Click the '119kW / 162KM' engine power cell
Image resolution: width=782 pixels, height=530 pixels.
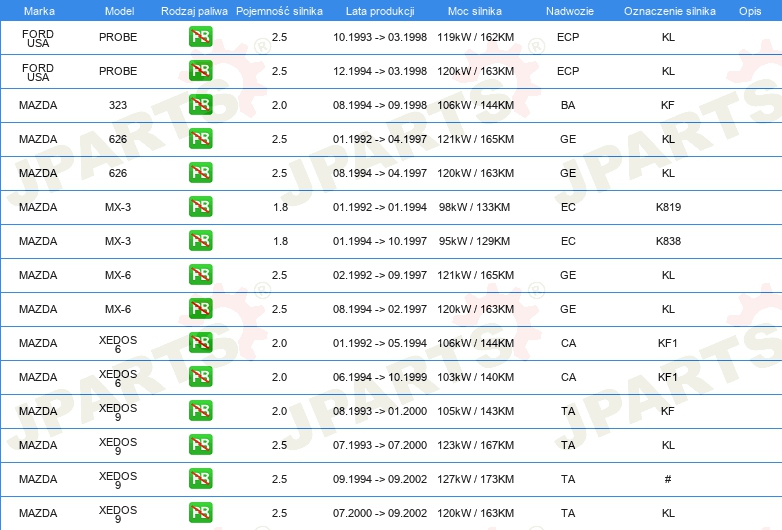475,37
